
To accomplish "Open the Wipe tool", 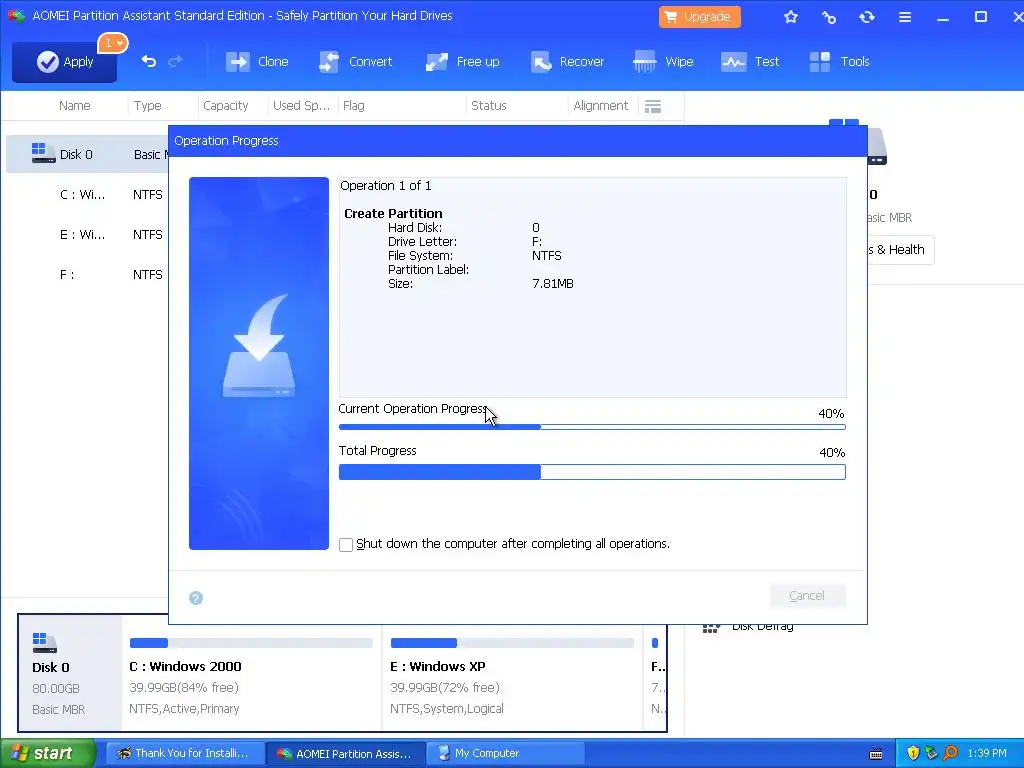I will pyautogui.click(x=663, y=62).
